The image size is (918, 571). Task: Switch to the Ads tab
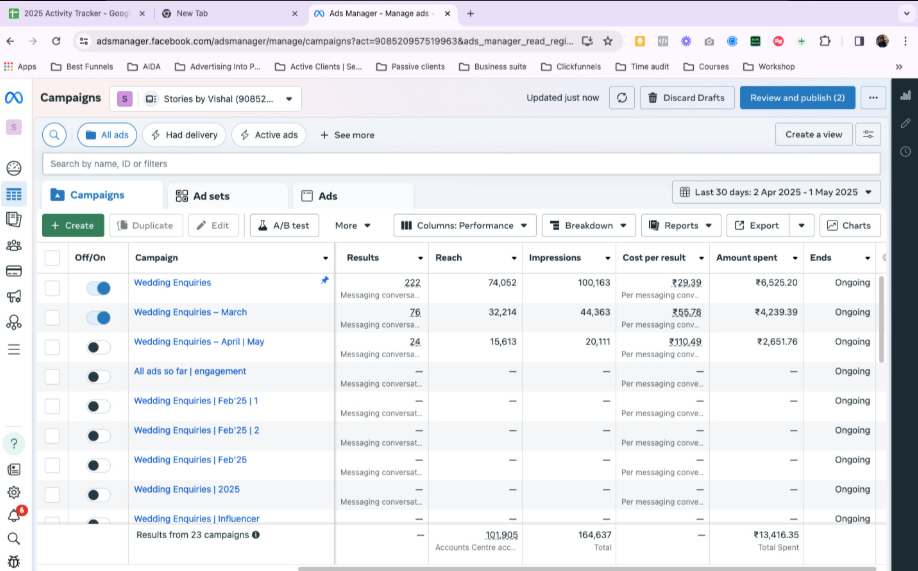point(320,196)
